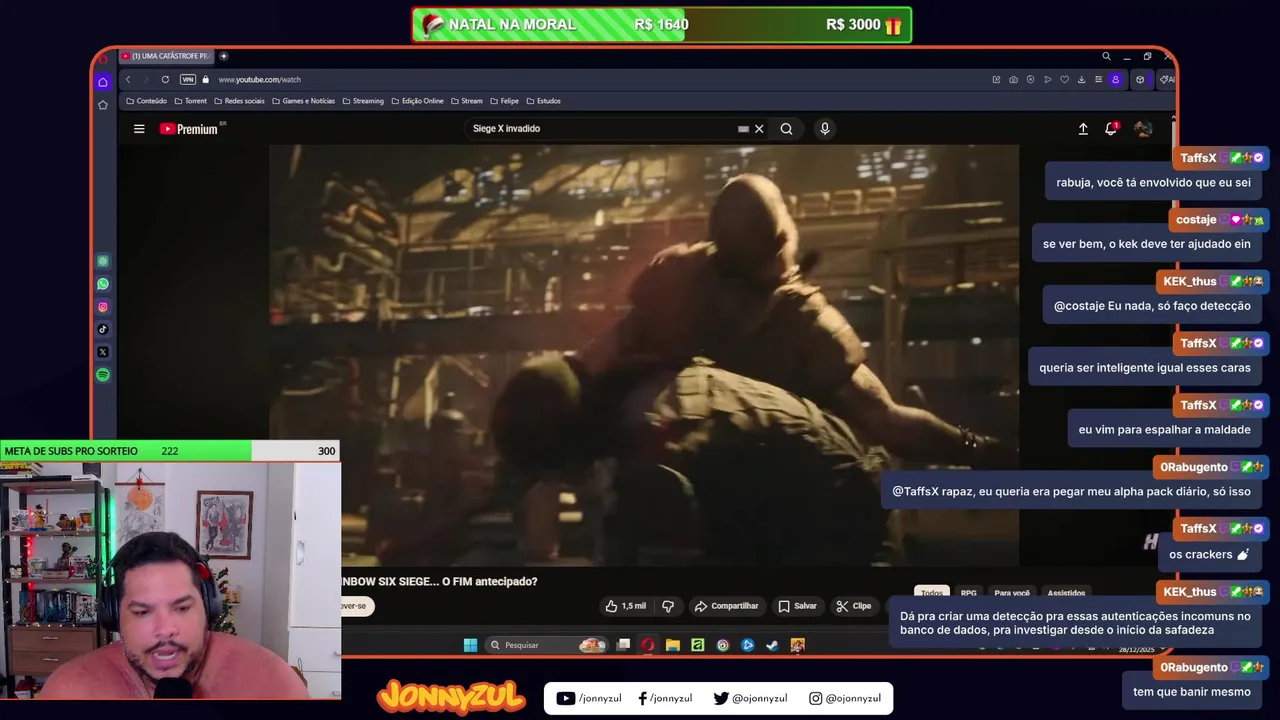Click the Opera browser search-tabs magnifier
1280x720 pixels.
[x=1106, y=56]
